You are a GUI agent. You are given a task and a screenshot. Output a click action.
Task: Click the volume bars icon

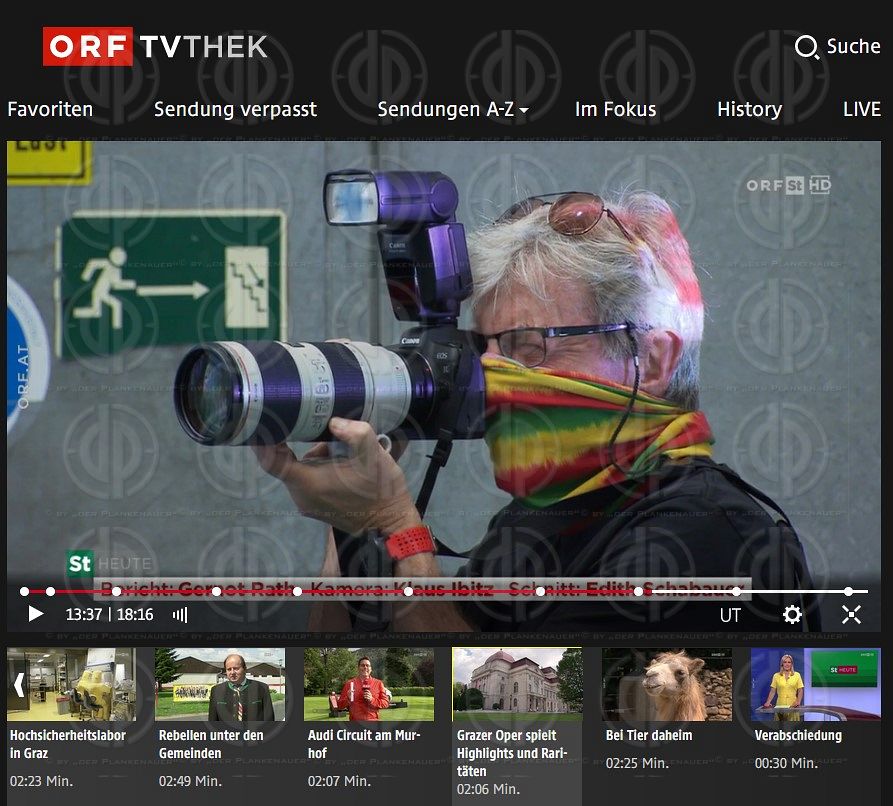pyautogui.click(x=180, y=615)
